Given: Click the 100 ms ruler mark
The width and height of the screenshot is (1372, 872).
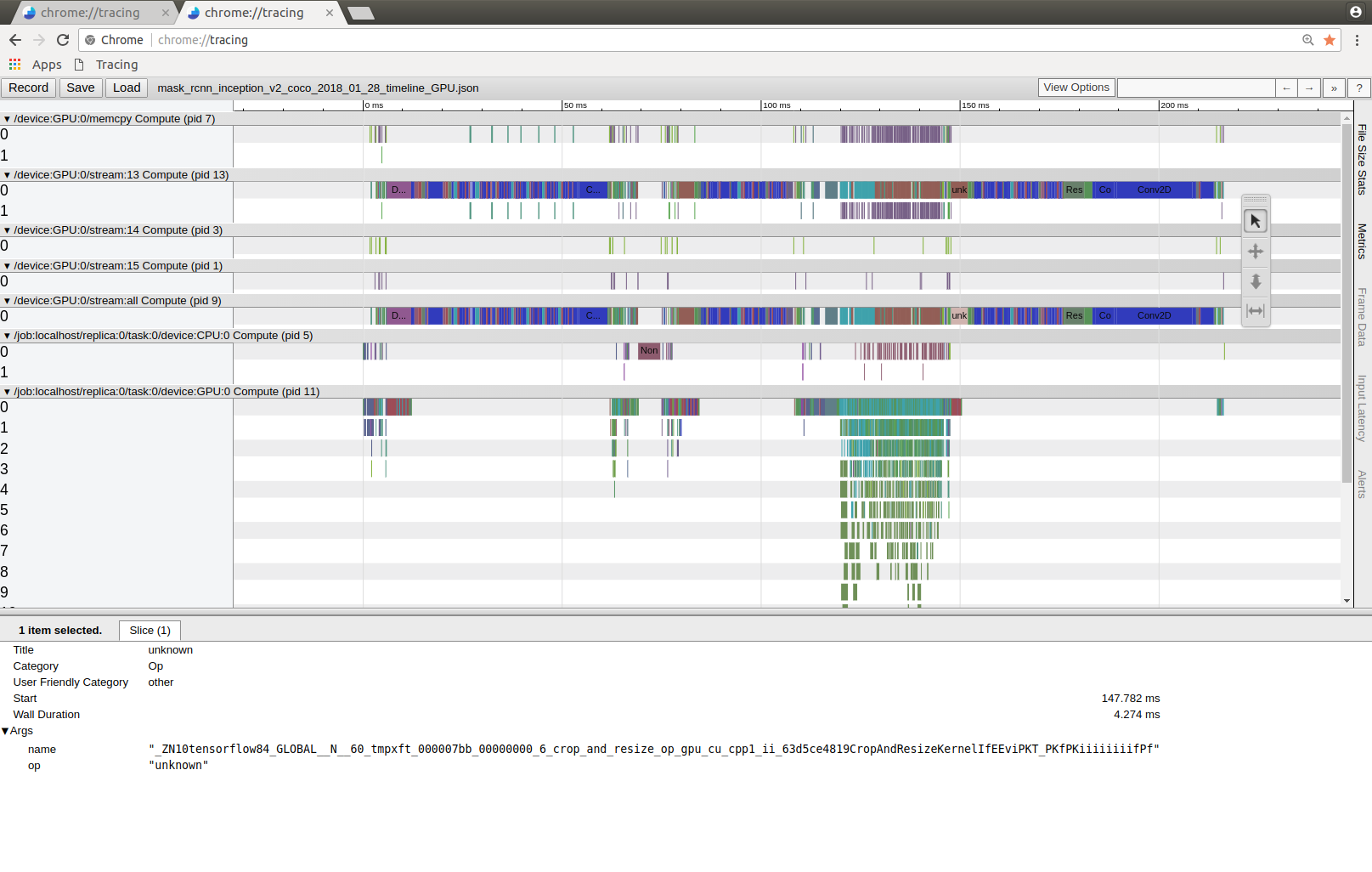Looking at the screenshot, I should 776,105.
